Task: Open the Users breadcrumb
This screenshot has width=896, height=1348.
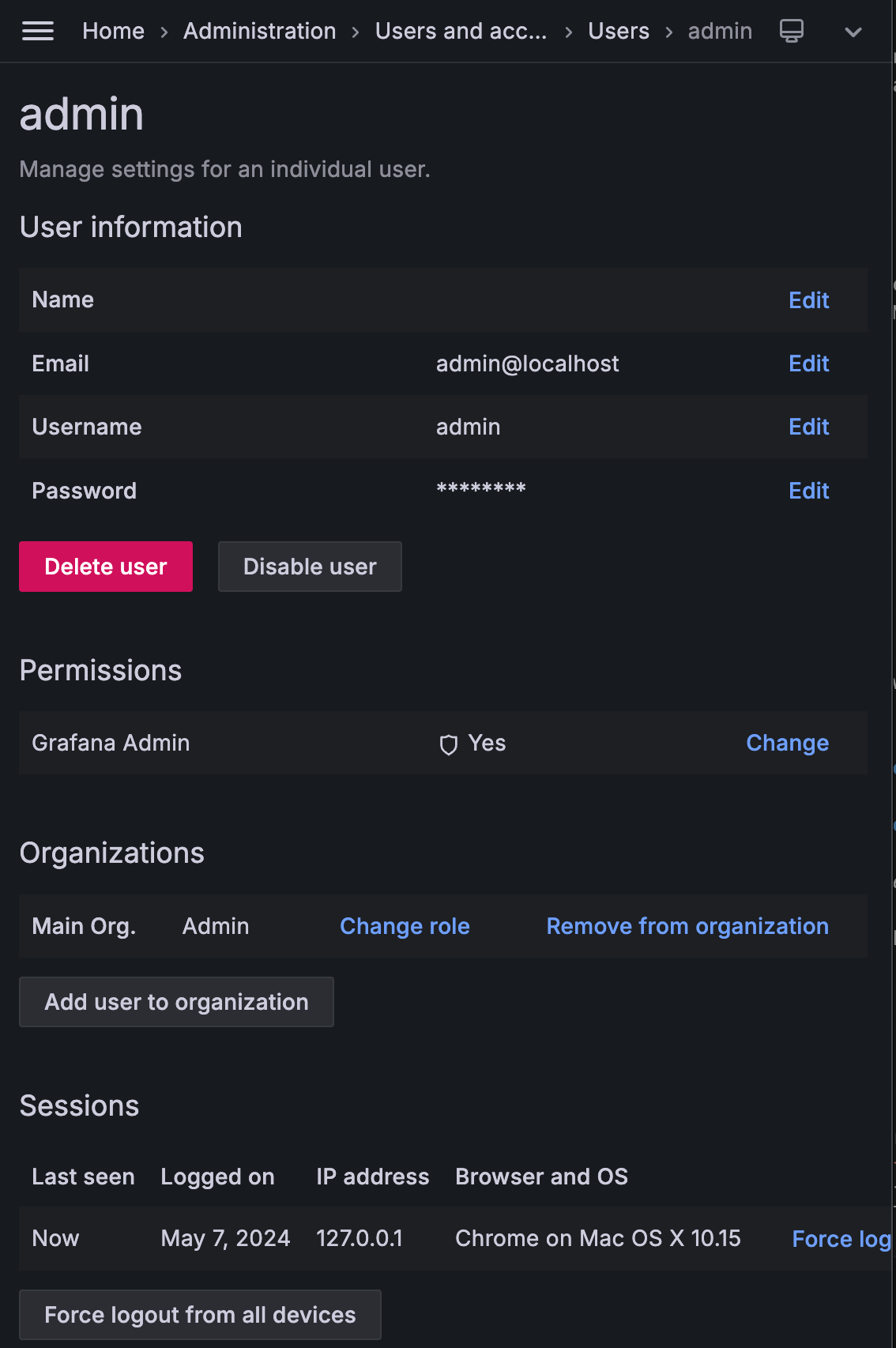Action: (x=618, y=32)
